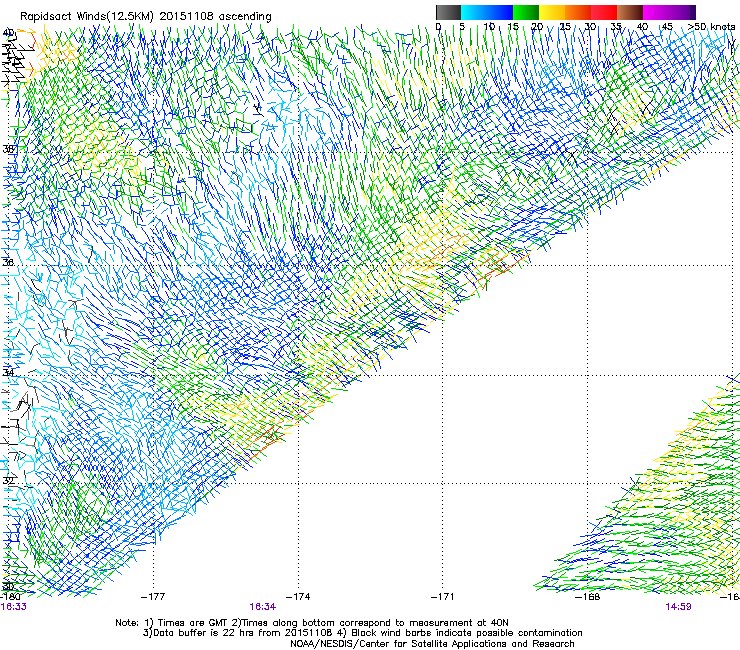Click the blue 10-15 knots color segment
This screenshot has height=650, width=740.
click(500, 12)
